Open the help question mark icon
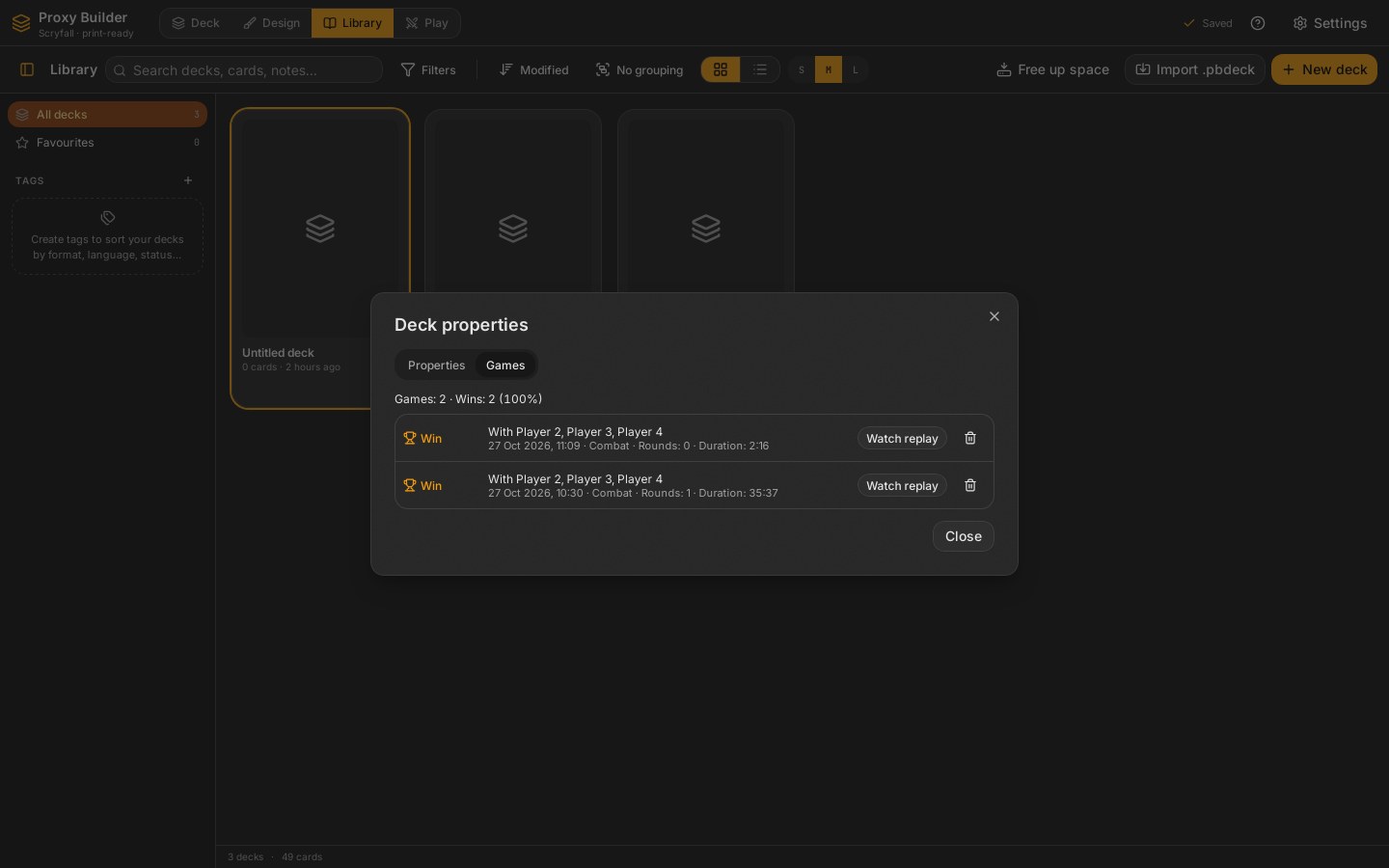 [x=1258, y=23]
